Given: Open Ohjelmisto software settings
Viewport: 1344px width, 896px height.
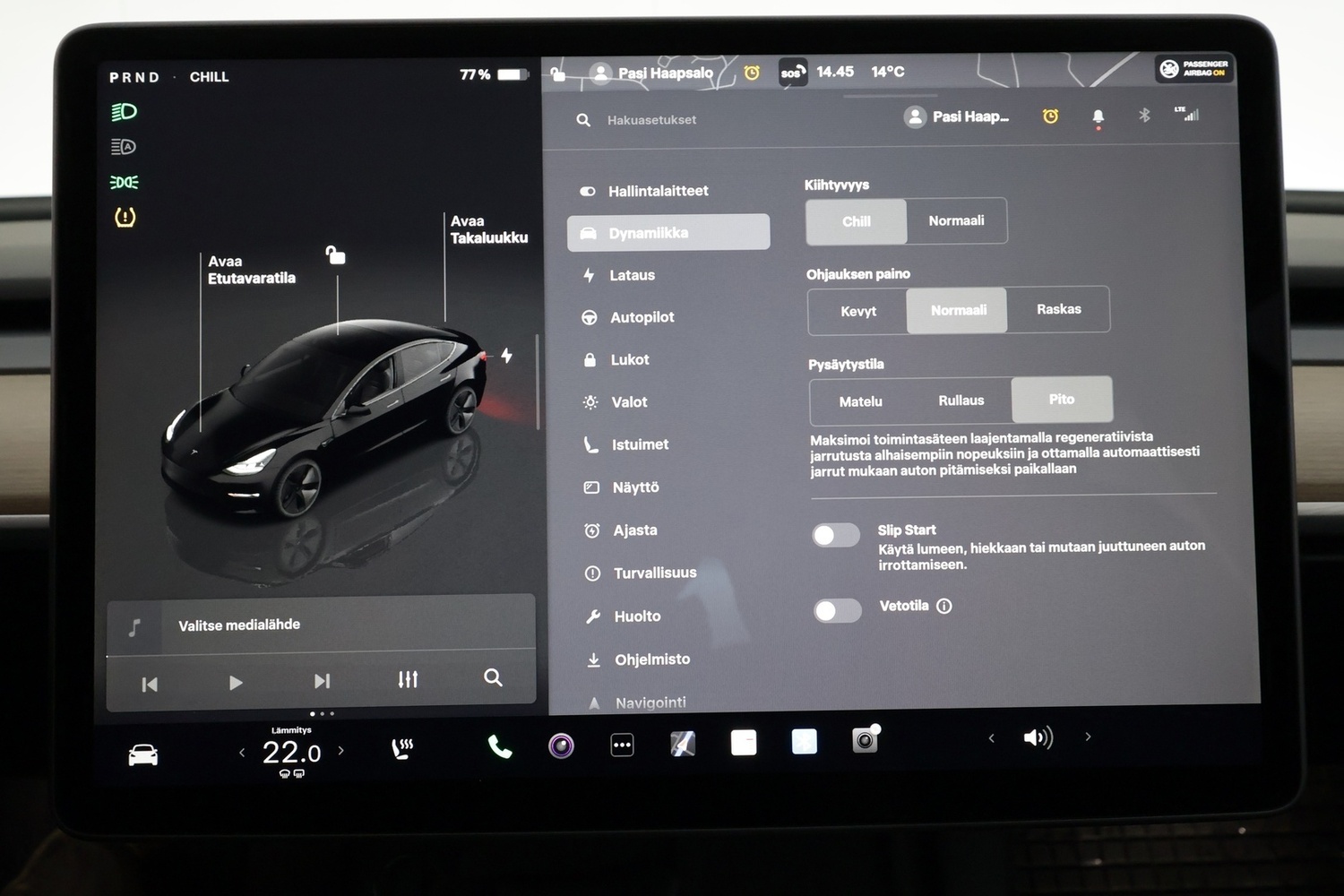Looking at the screenshot, I should tap(639, 659).
